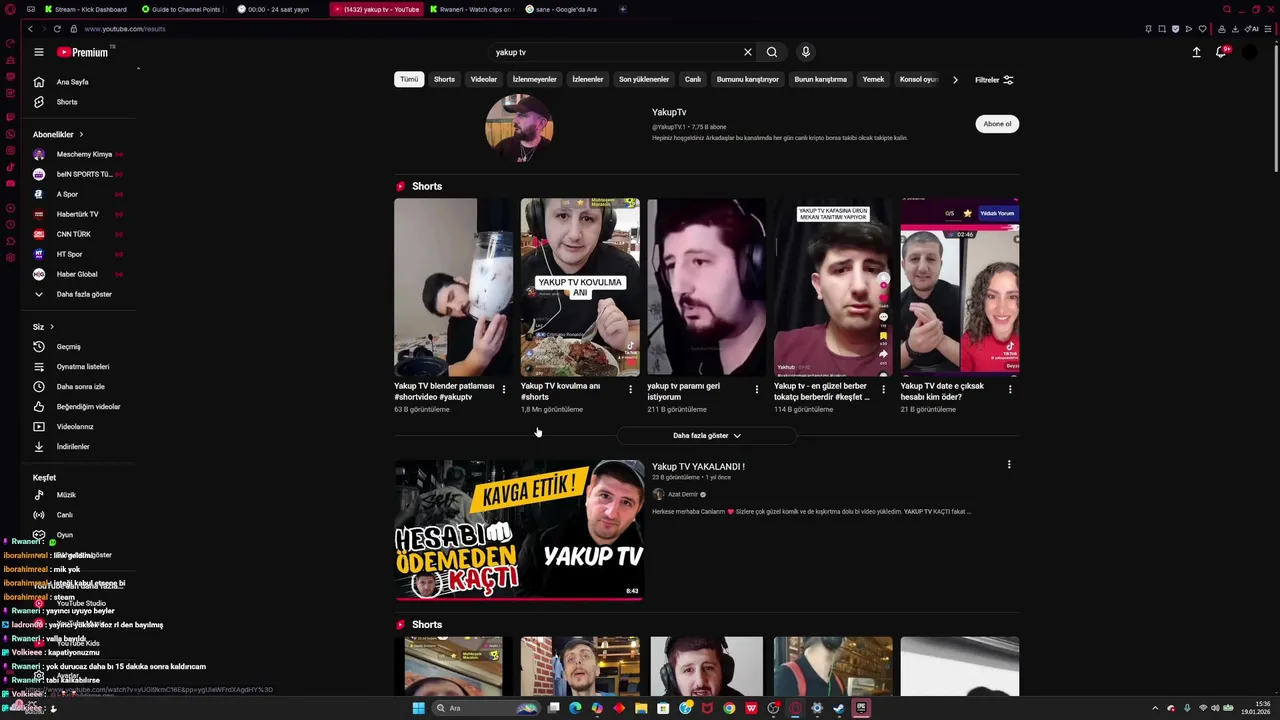Click the browser address bar
The width and height of the screenshot is (1280, 720).
600,29
